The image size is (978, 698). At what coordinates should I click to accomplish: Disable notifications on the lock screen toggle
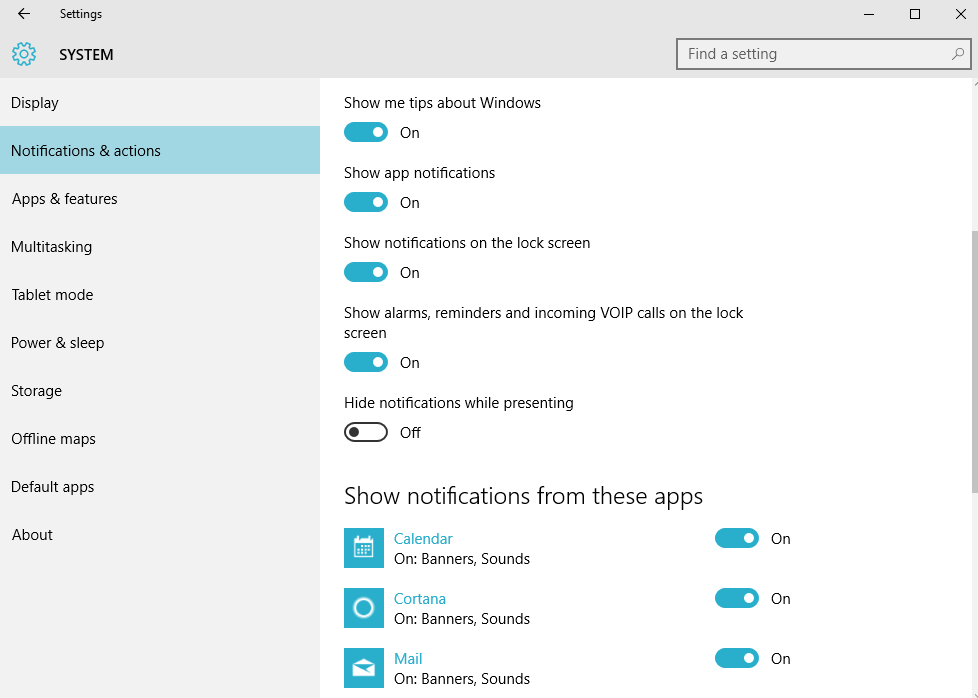coord(366,272)
